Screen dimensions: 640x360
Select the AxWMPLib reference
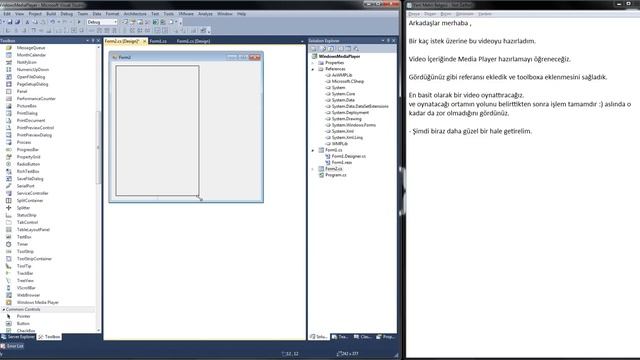tap(342, 75)
